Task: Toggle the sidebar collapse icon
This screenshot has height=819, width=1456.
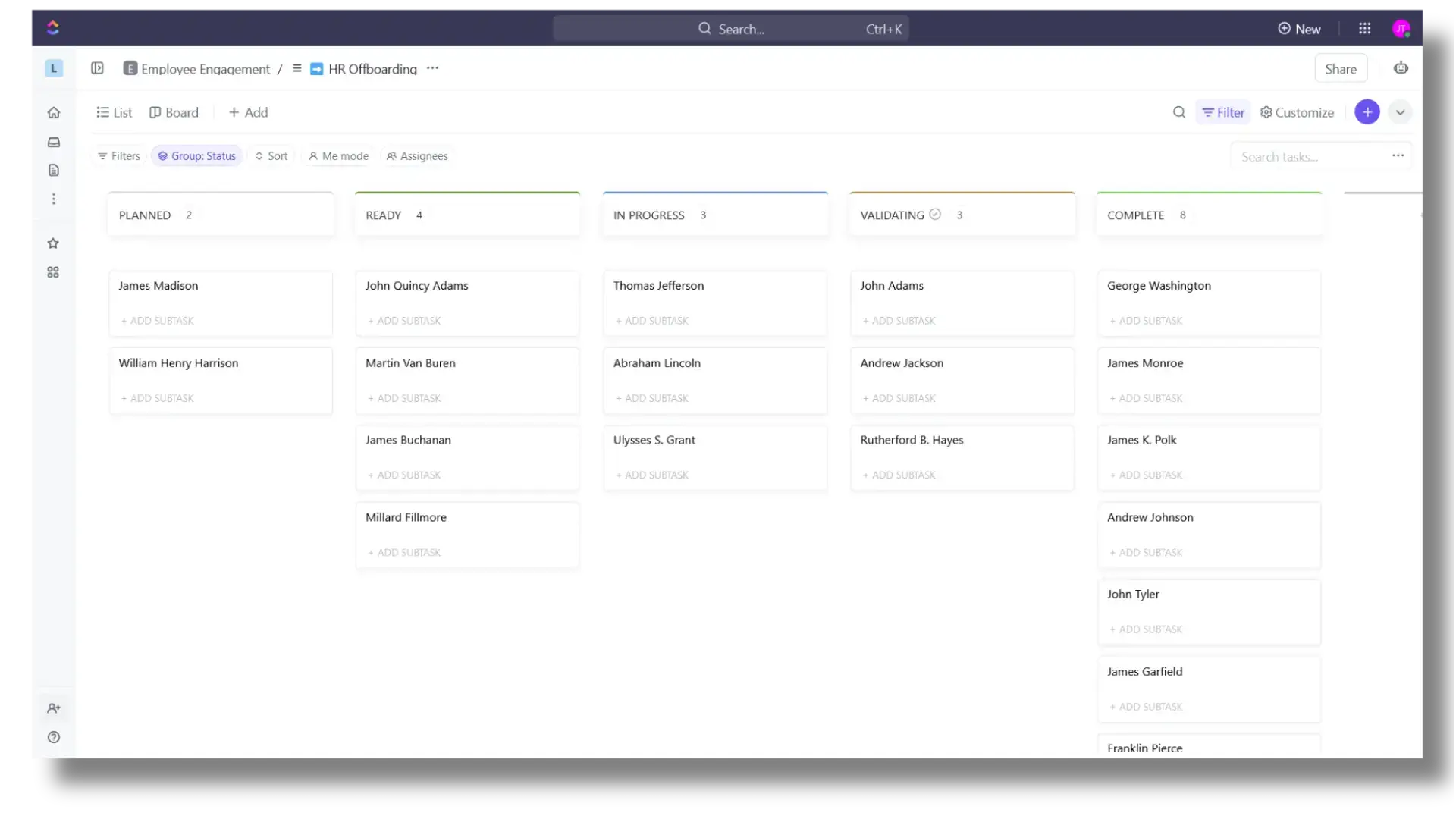Action: click(x=97, y=68)
